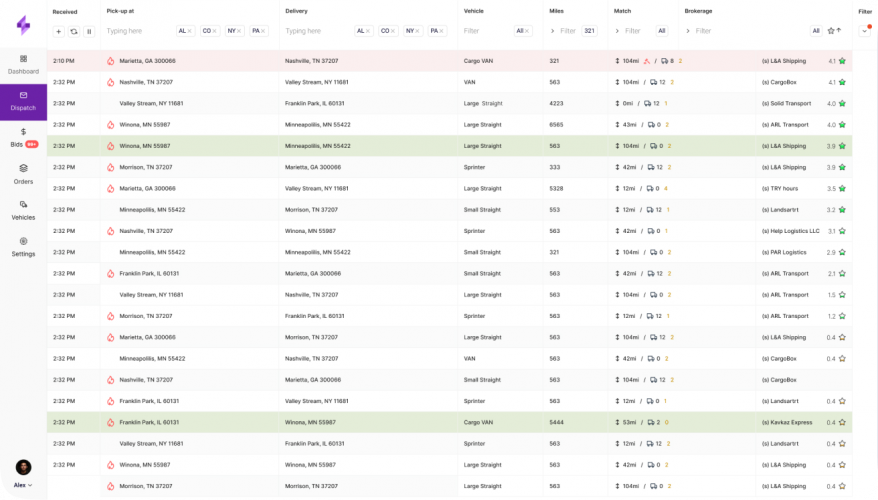
Task: Toggle star for L&A Shipping 4.1 row
Action: (x=842, y=61)
